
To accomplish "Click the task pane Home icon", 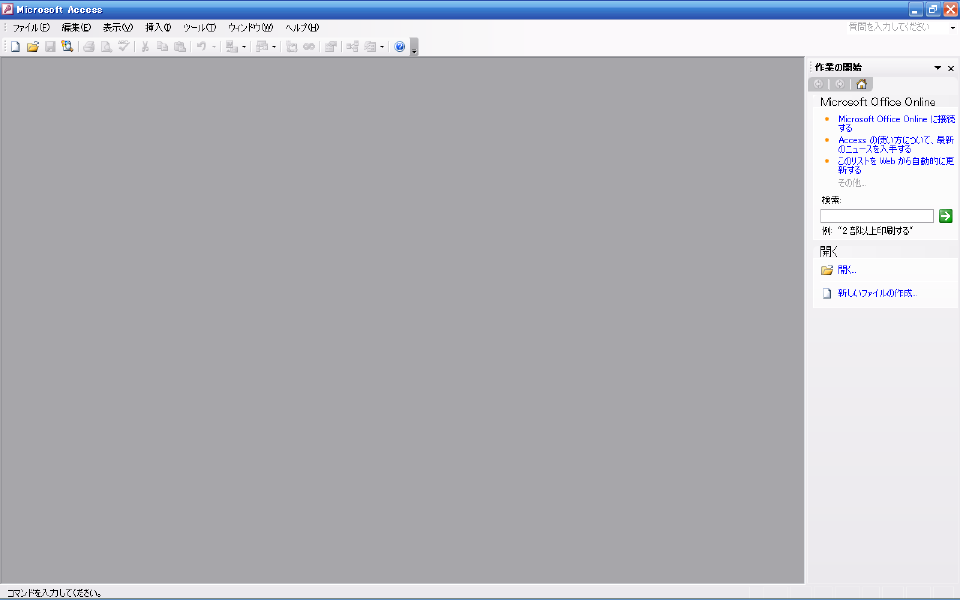I will (x=861, y=84).
